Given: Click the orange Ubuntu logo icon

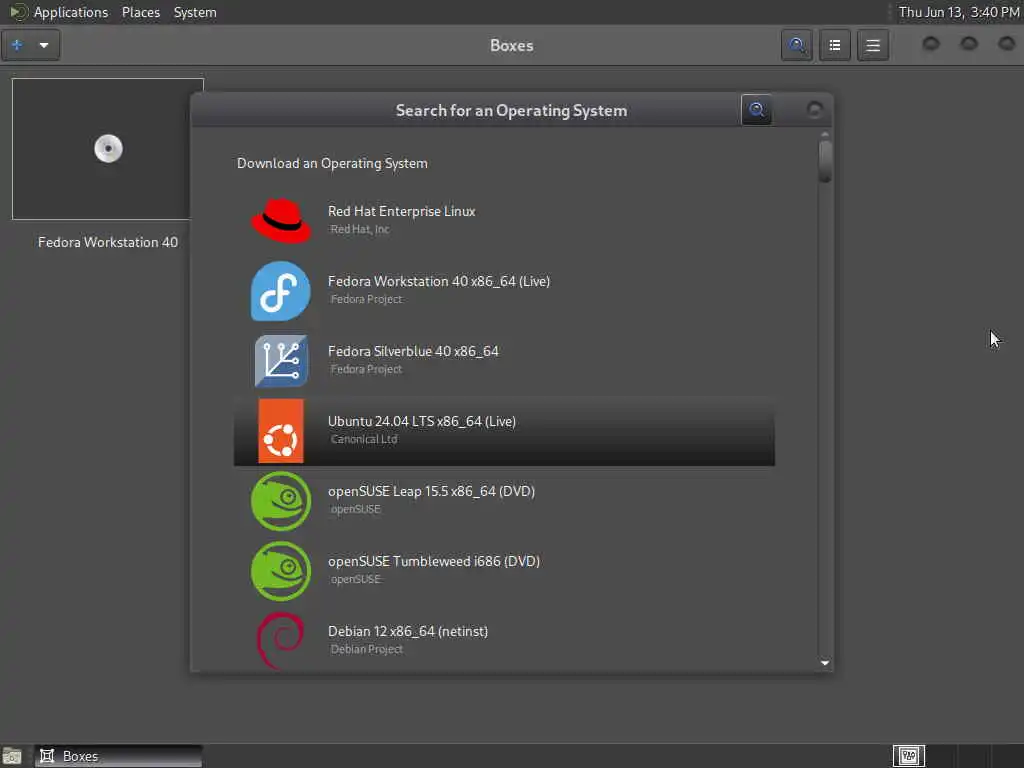Looking at the screenshot, I should click(281, 431).
